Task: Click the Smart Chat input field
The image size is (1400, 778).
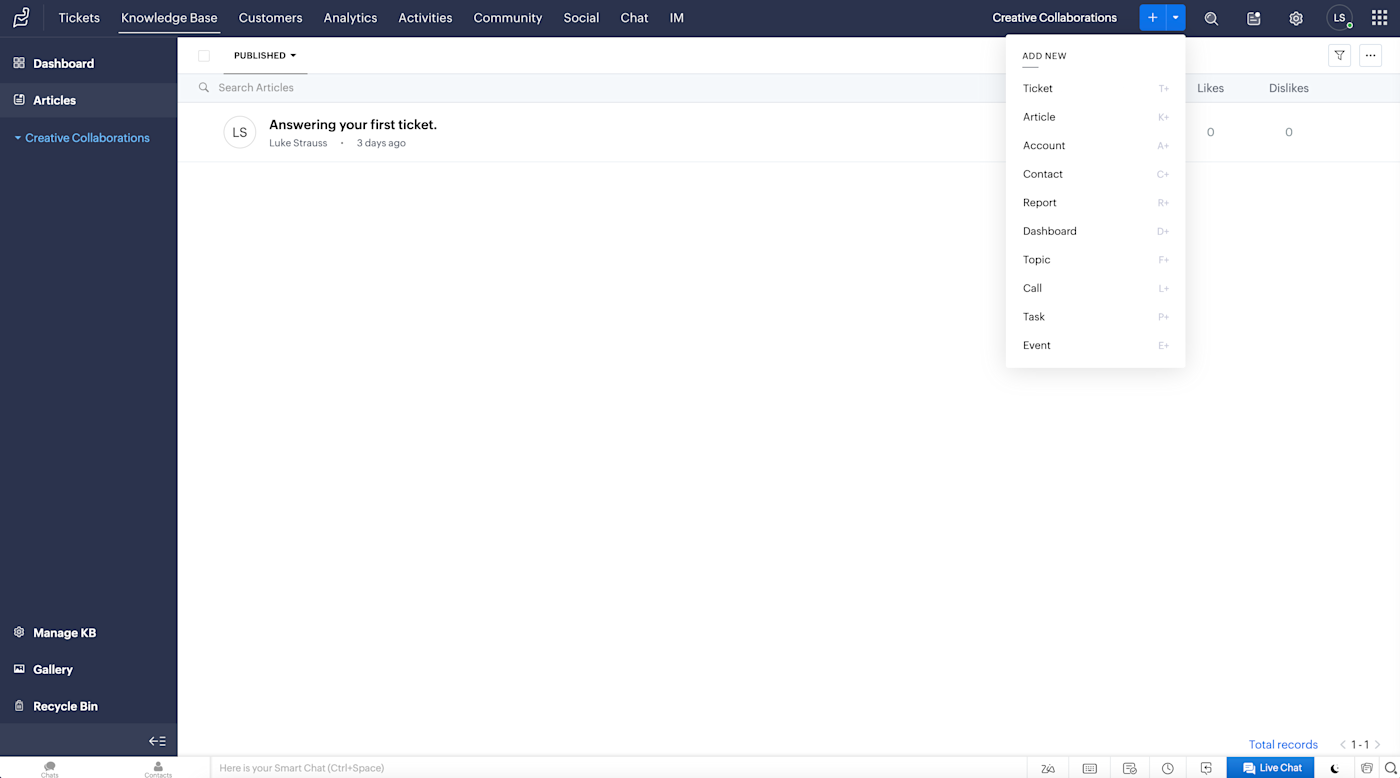Action: [x=620, y=768]
